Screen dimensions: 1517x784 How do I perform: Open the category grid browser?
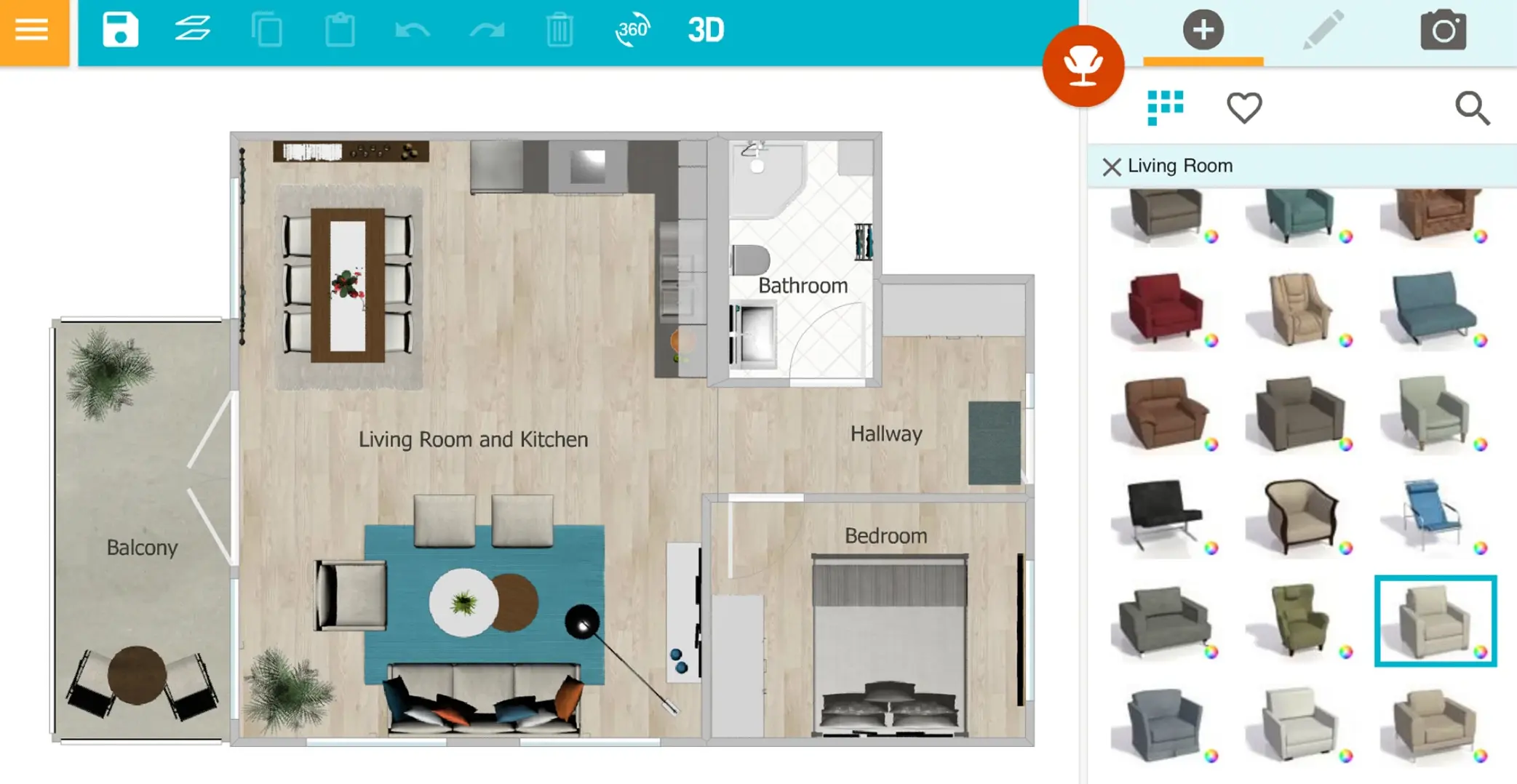tap(1165, 108)
